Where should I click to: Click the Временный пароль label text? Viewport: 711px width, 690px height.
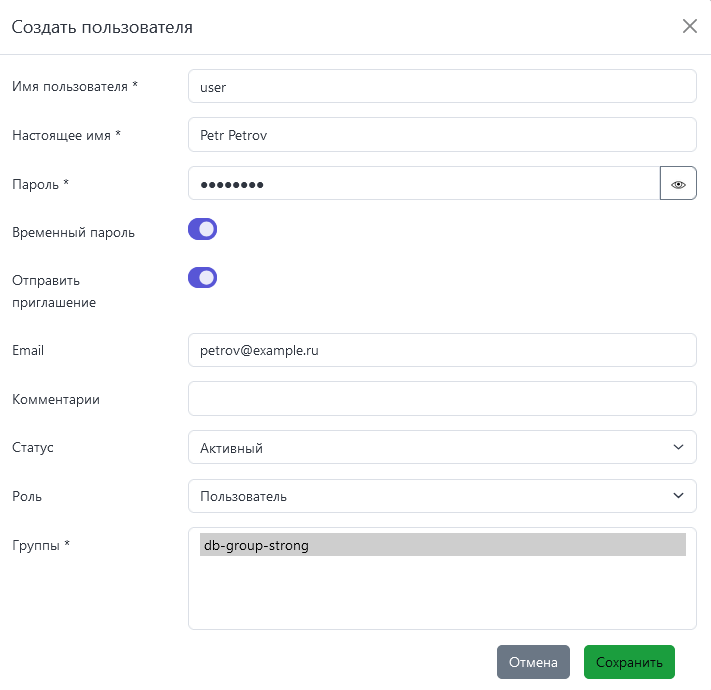[x=73, y=232]
